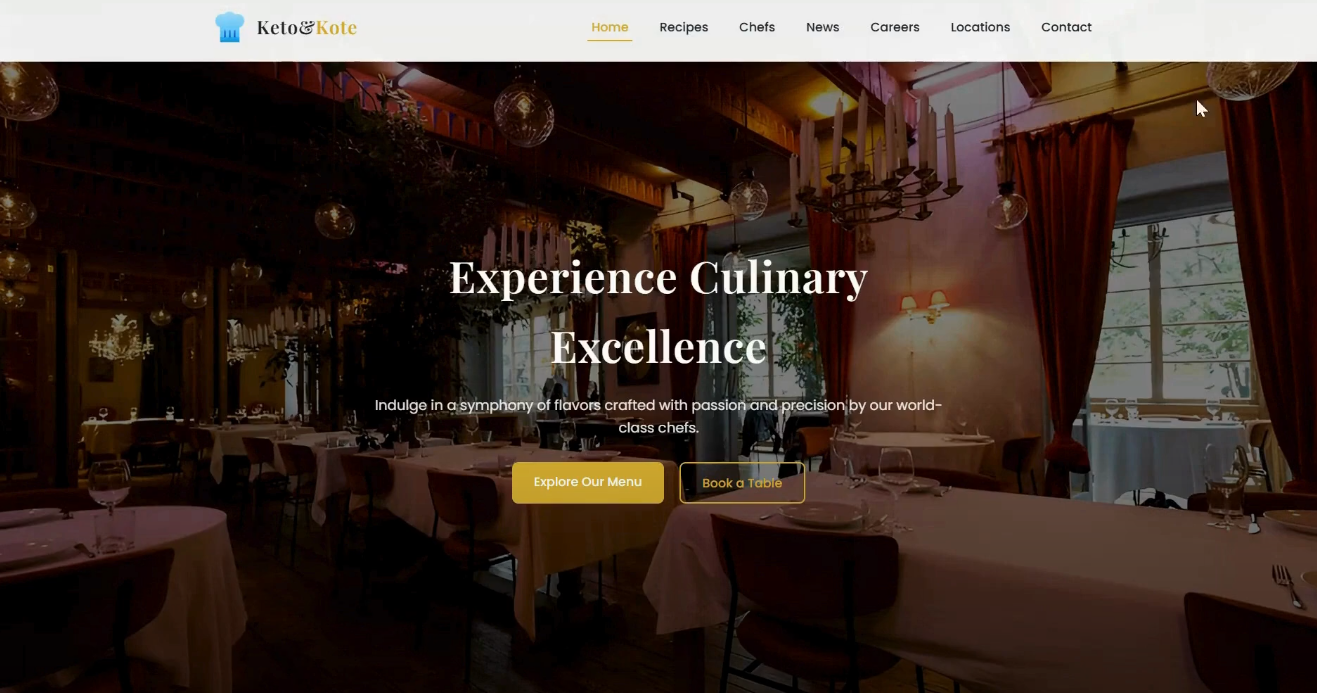Select Chefs in the navigation bar
Viewport: 1317px width, 693px height.
(757, 27)
